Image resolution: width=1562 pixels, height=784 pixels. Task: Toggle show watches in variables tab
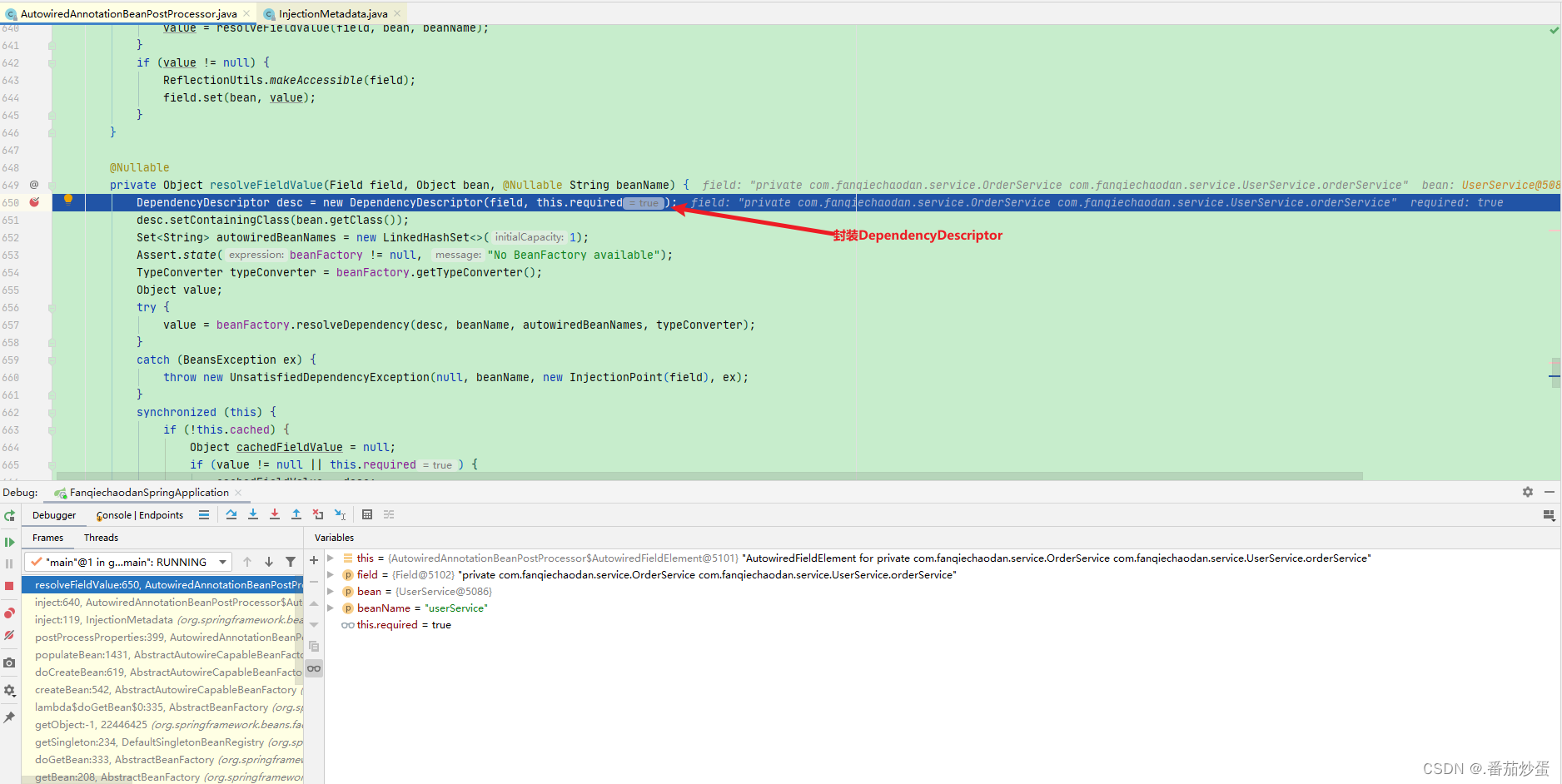click(314, 668)
